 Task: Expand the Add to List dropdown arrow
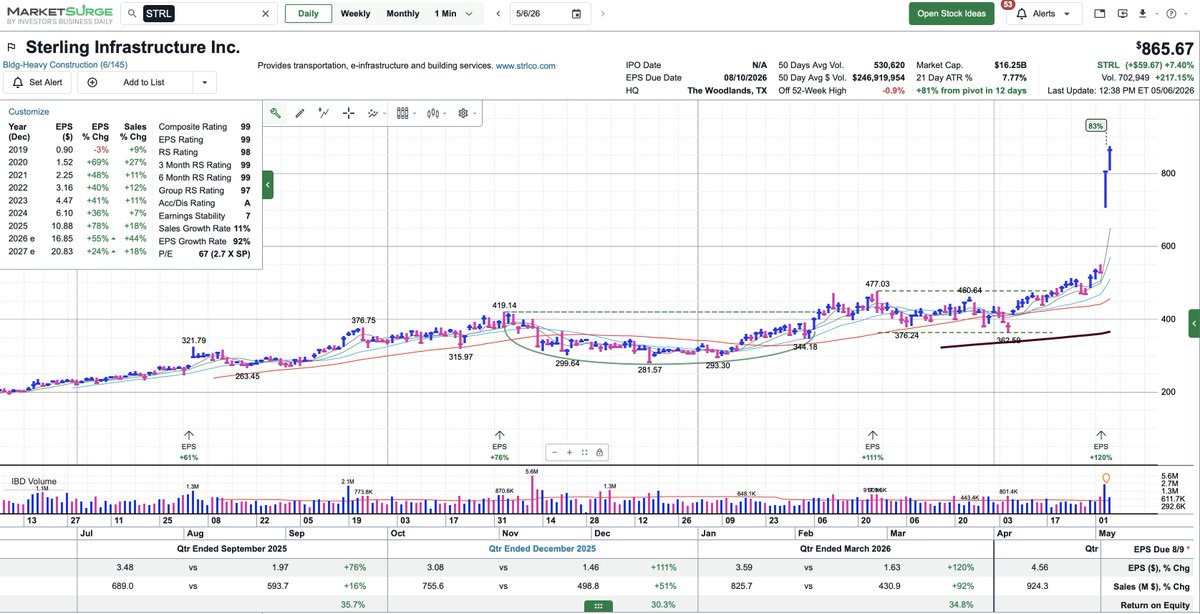(x=204, y=83)
